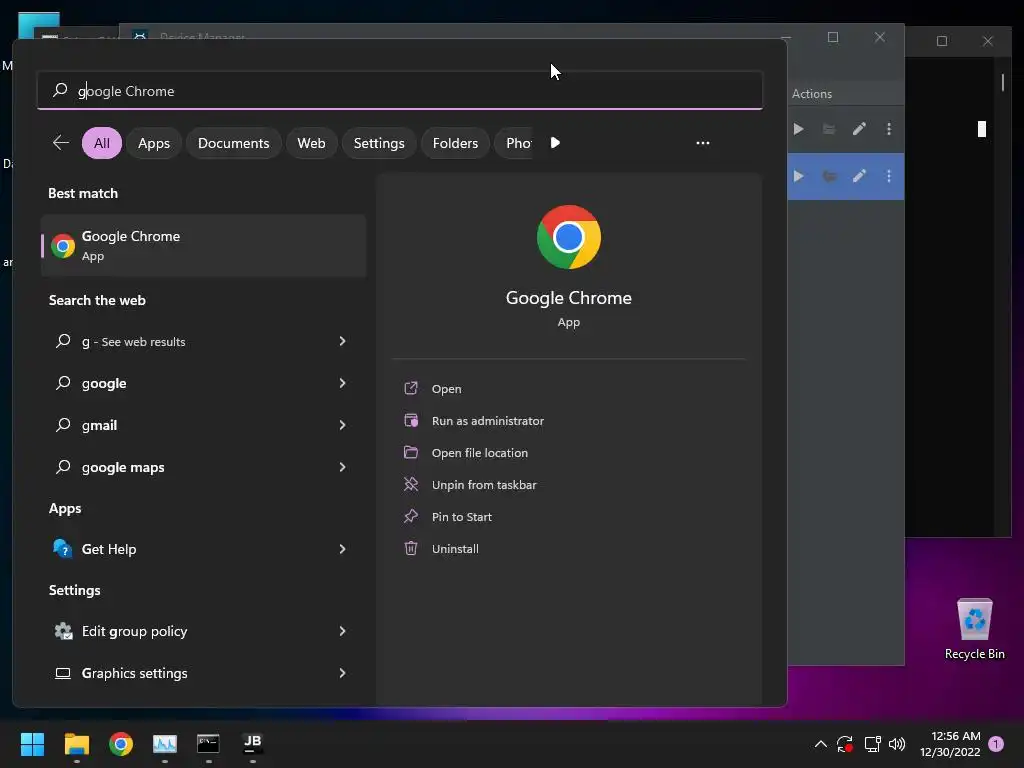Click the large Chrome logo in preview
Screen dimensions: 1024x768
tap(568, 237)
